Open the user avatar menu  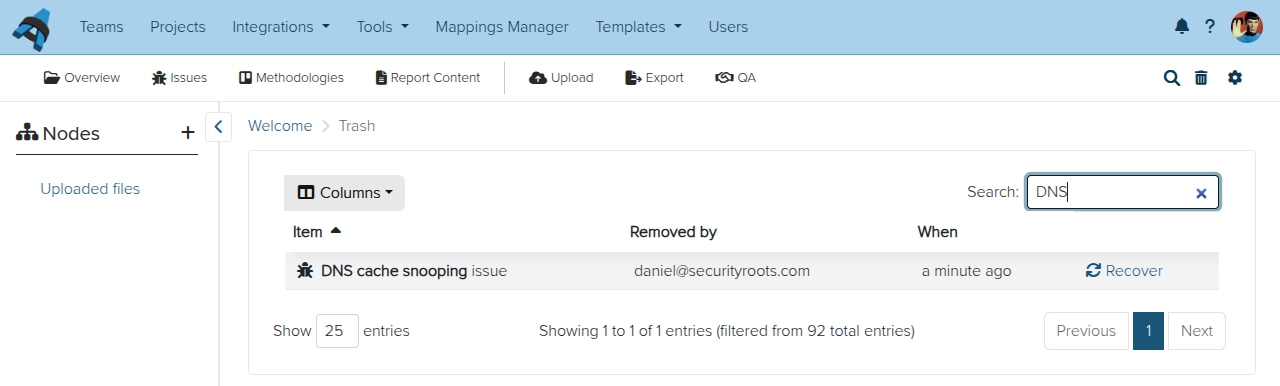pyautogui.click(x=1246, y=27)
